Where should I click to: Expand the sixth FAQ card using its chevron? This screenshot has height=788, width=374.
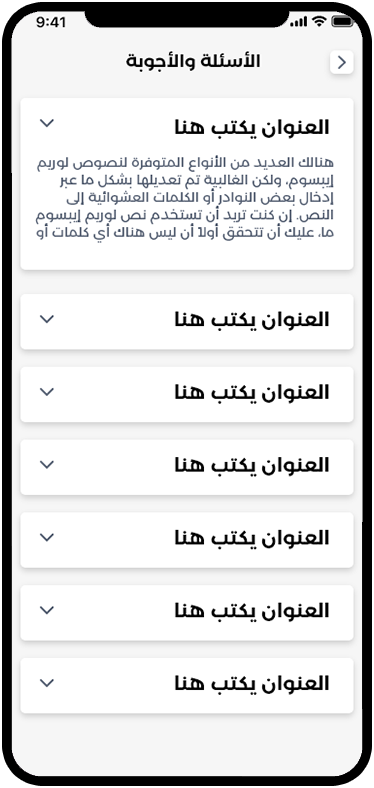click(x=47, y=610)
